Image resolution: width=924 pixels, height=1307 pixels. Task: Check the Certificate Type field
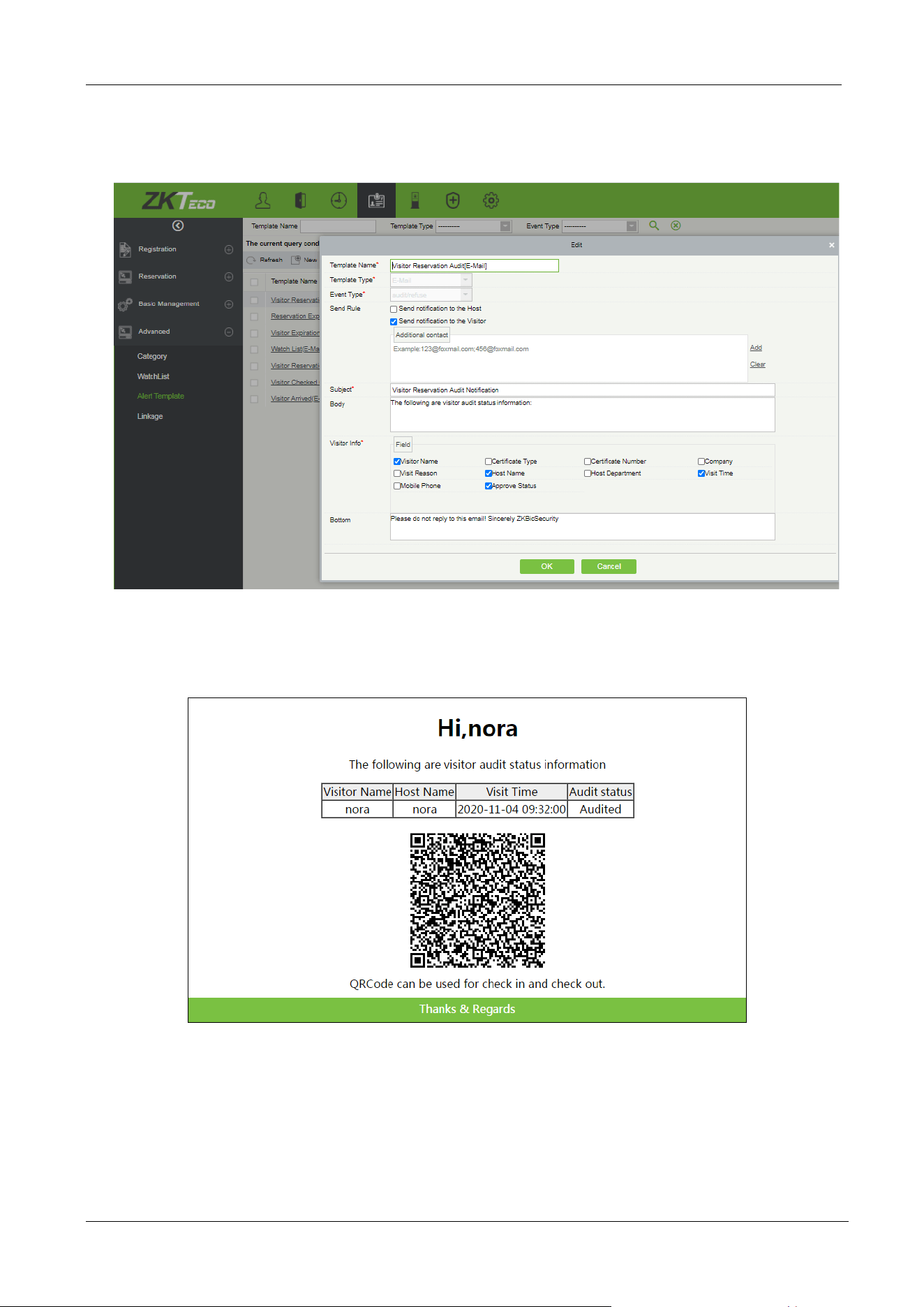489,461
